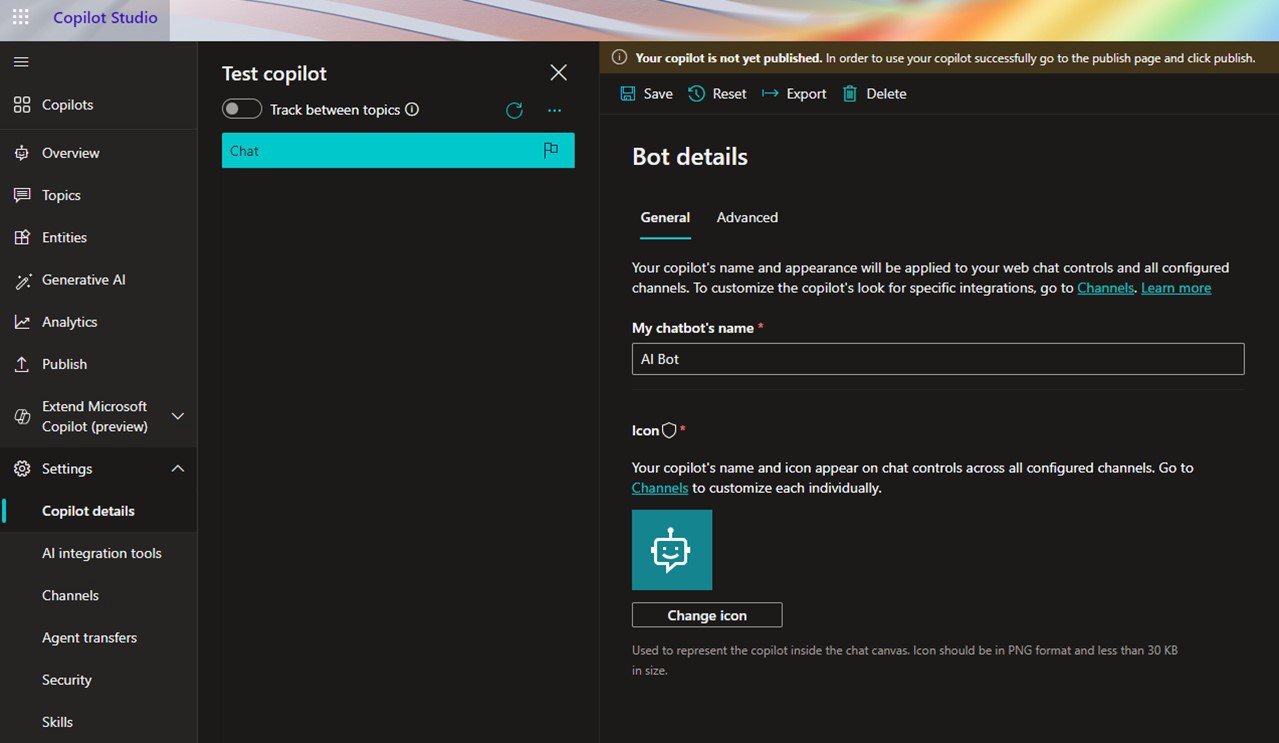
Task: Collapse the hamburger navigation menu
Action: tap(21, 62)
